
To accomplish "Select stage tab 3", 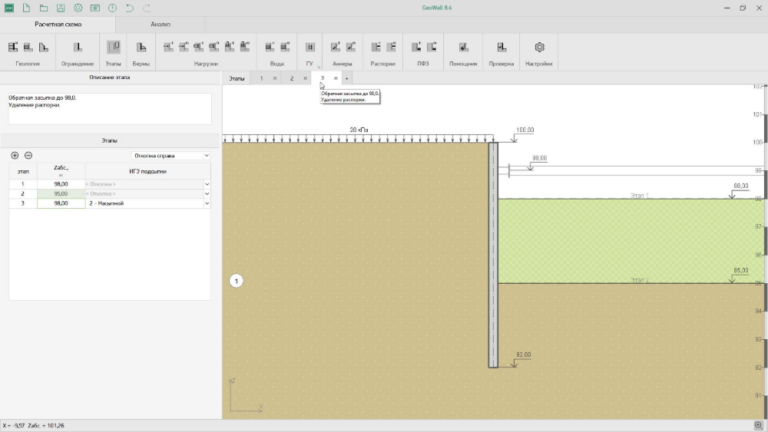I will 322,78.
